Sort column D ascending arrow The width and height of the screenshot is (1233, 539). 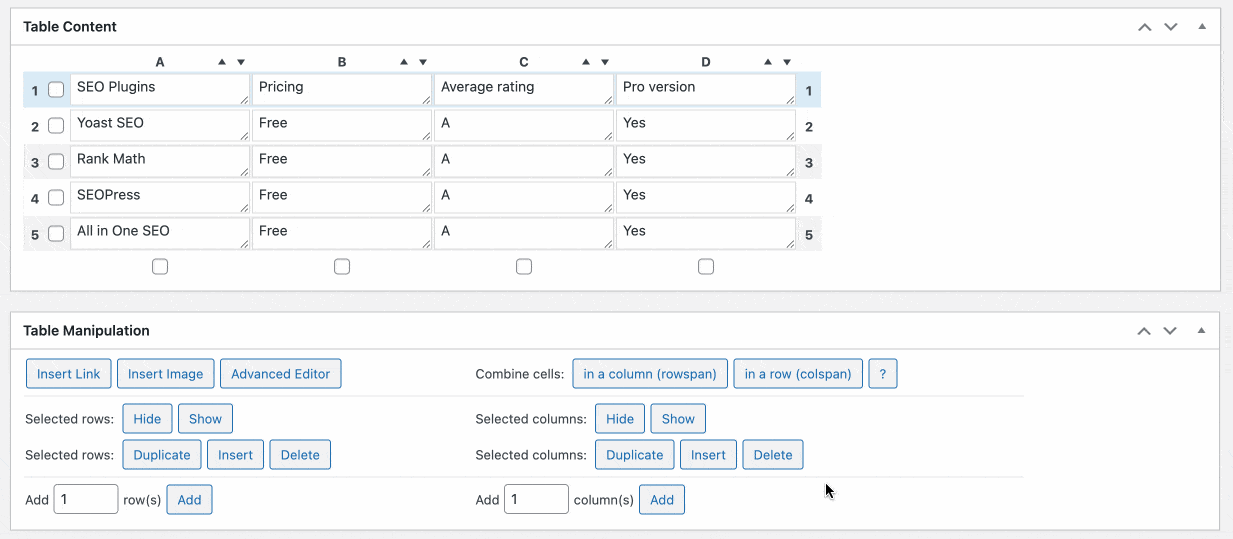coord(768,62)
